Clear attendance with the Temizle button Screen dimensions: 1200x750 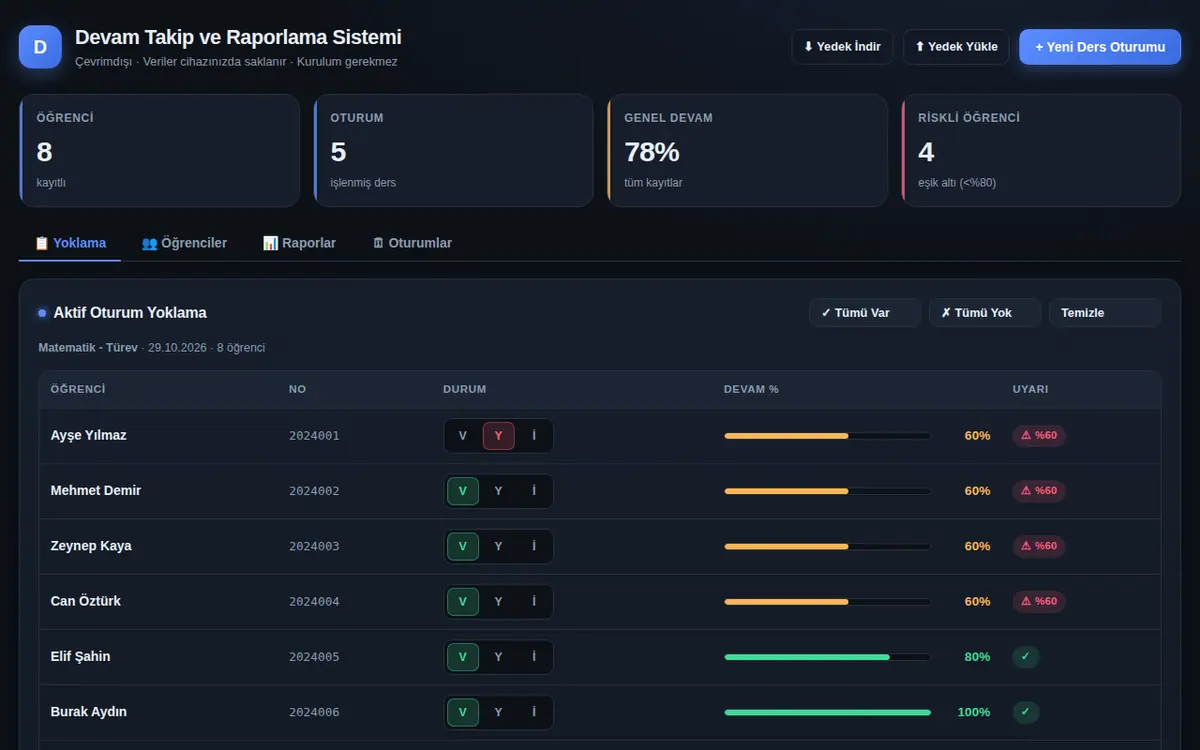[x=1105, y=313]
